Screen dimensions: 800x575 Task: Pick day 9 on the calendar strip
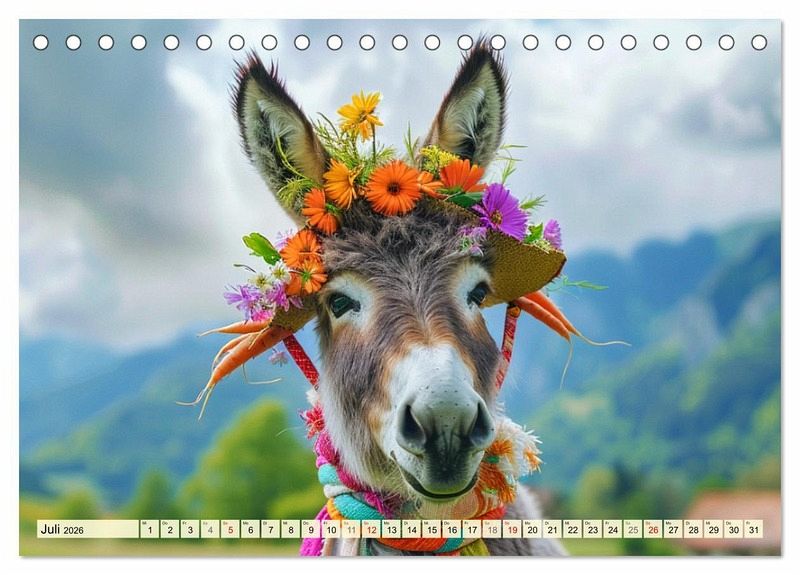[310, 529]
